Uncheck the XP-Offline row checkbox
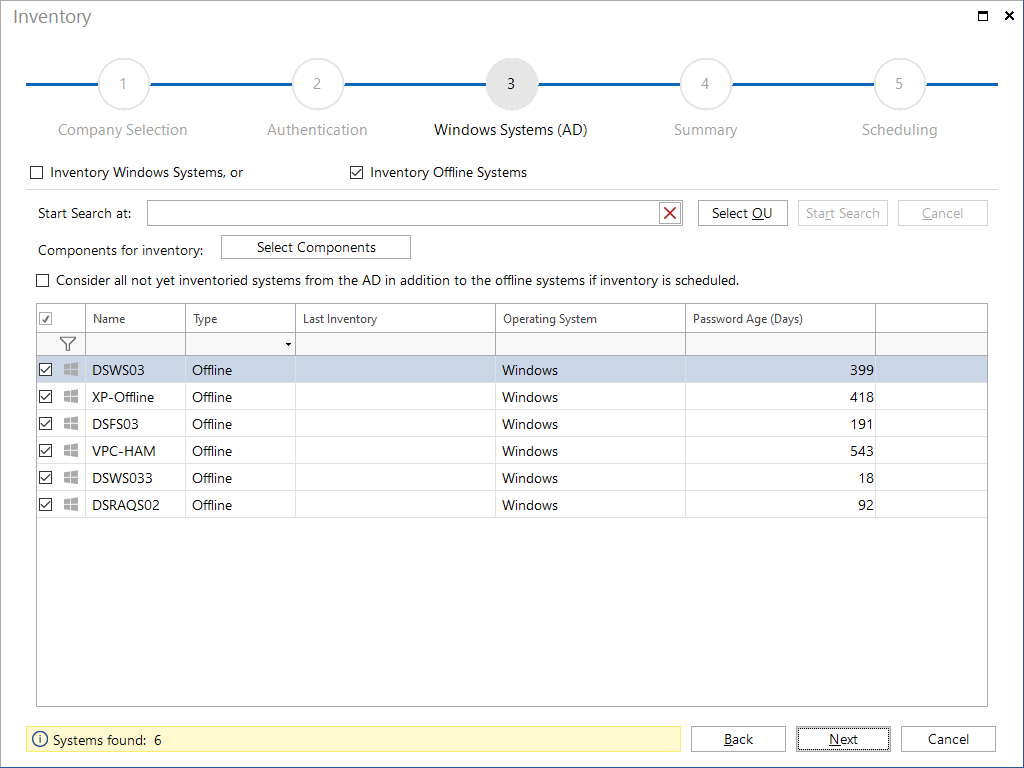 [46, 396]
